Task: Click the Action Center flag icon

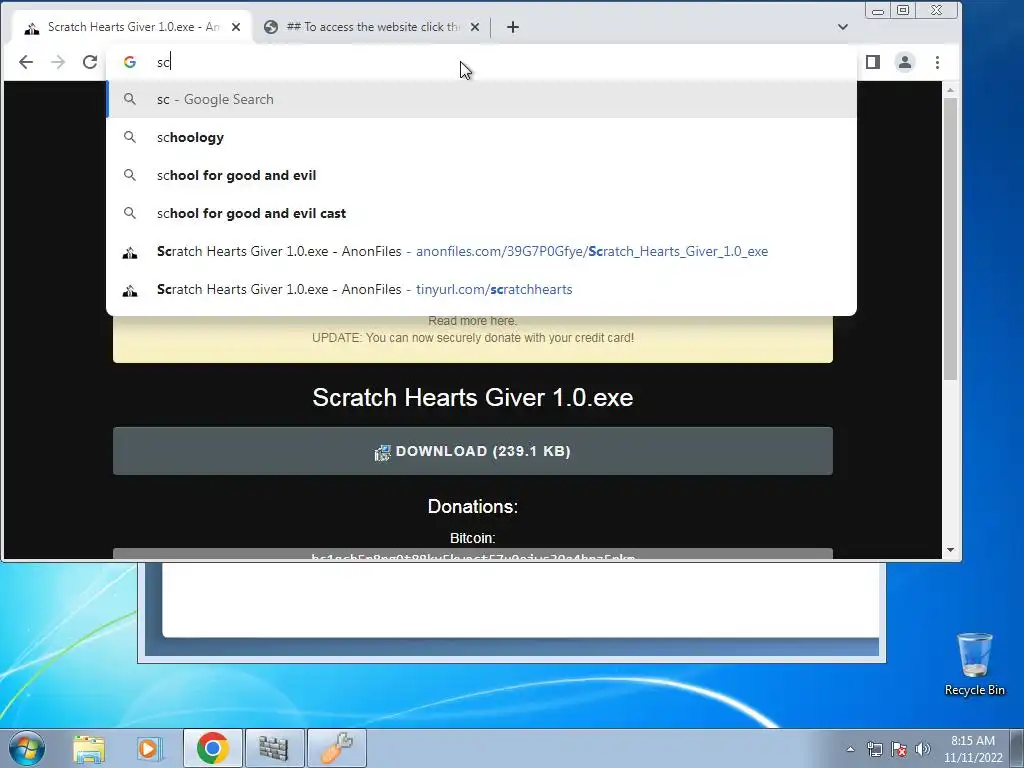Action: tap(899, 749)
